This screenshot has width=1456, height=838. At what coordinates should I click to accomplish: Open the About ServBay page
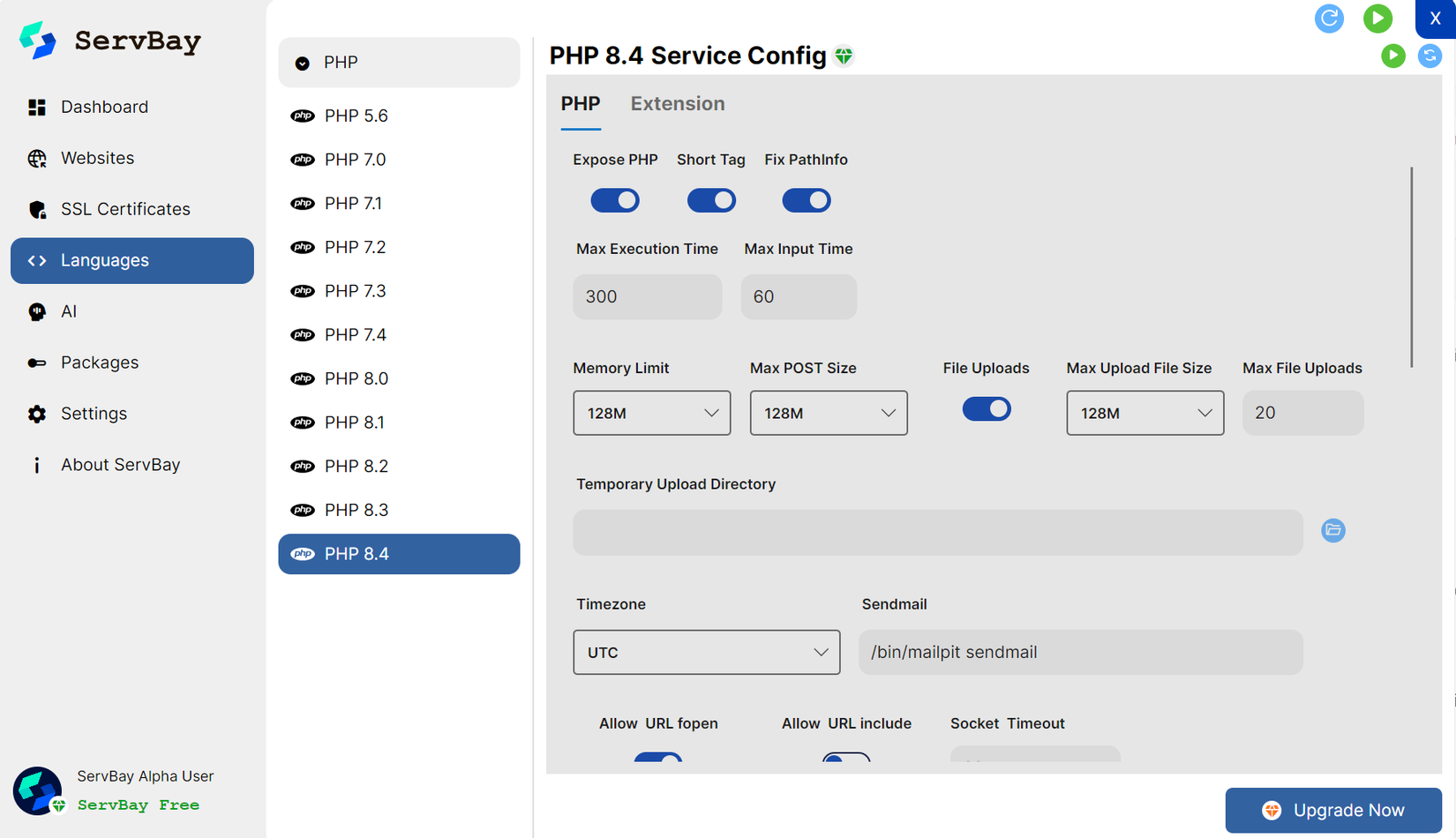pyautogui.click(x=120, y=465)
